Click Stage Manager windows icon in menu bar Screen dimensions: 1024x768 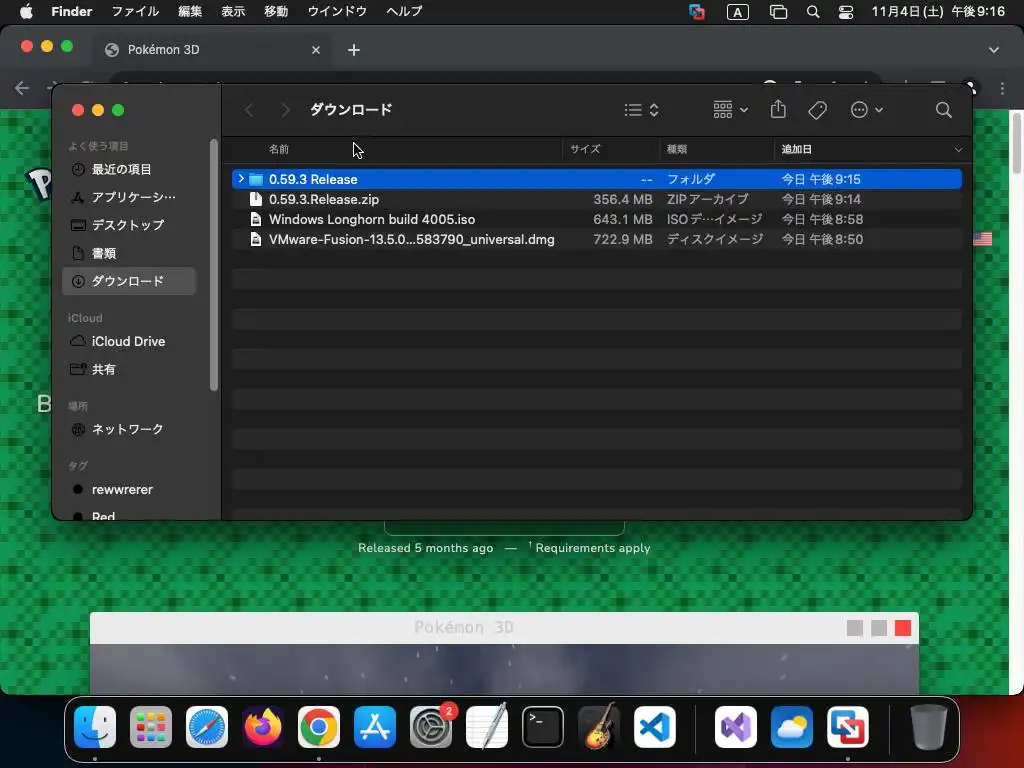tap(778, 12)
